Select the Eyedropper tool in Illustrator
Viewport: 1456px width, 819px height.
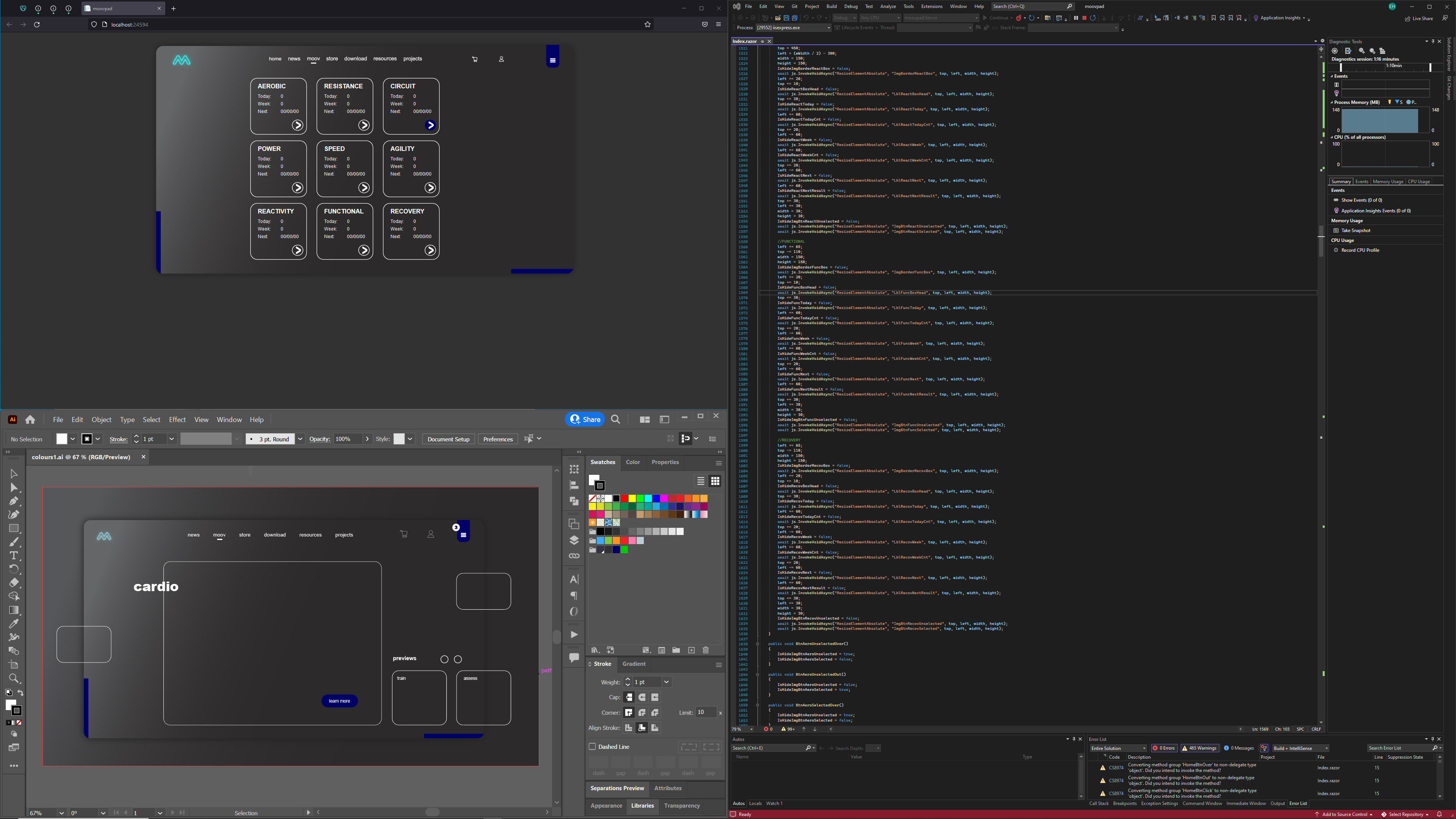pos(14,623)
